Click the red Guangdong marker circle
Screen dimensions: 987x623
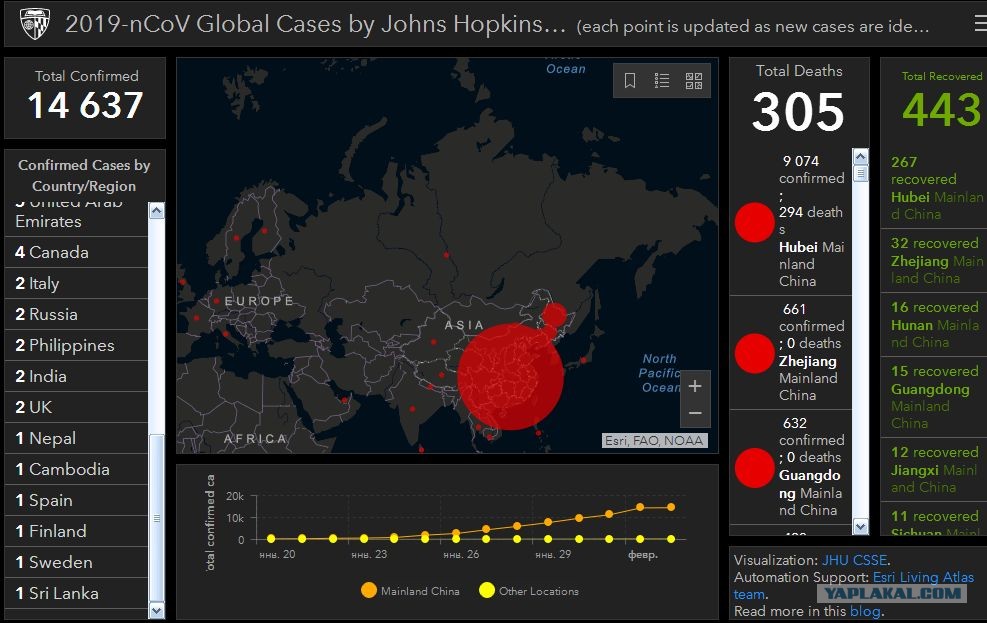pyautogui.click(x=754, y=468)
